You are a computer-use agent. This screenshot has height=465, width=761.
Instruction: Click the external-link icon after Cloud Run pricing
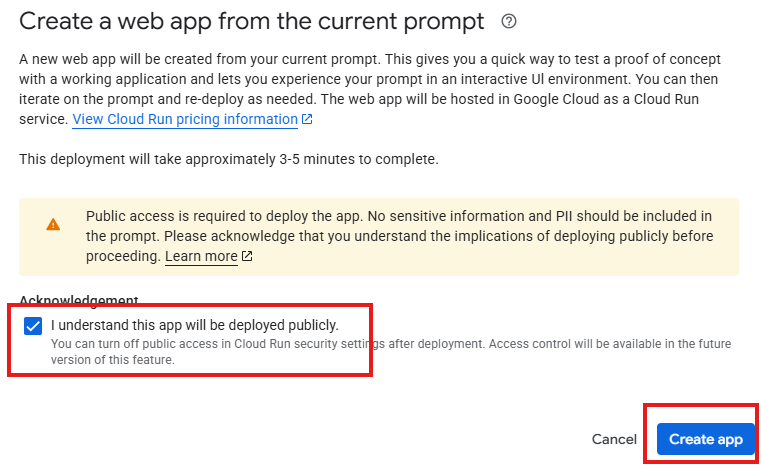pyautogui.click(x=307, y=119)
